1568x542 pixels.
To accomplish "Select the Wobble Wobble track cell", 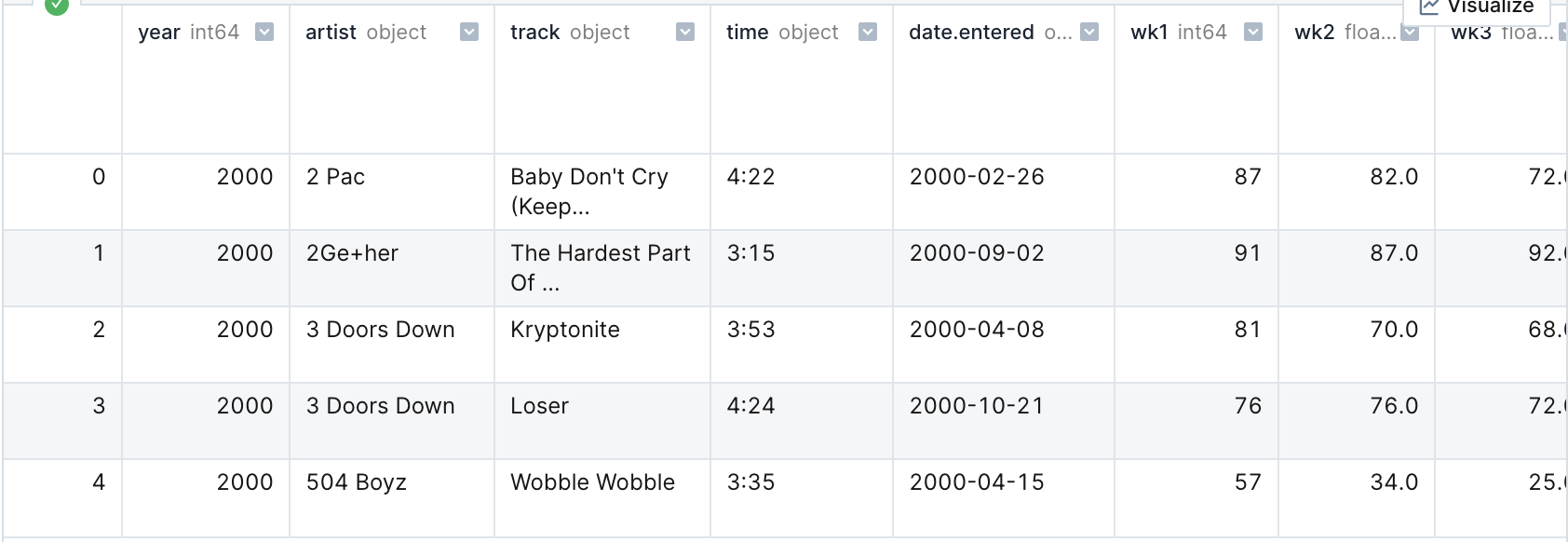I will 602,497.
